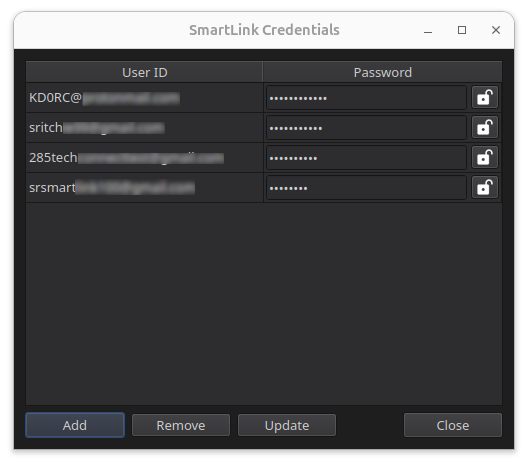
Task: Reveal password for the KD0RC account
Action: pyautogui.click(x=485, y=98)
